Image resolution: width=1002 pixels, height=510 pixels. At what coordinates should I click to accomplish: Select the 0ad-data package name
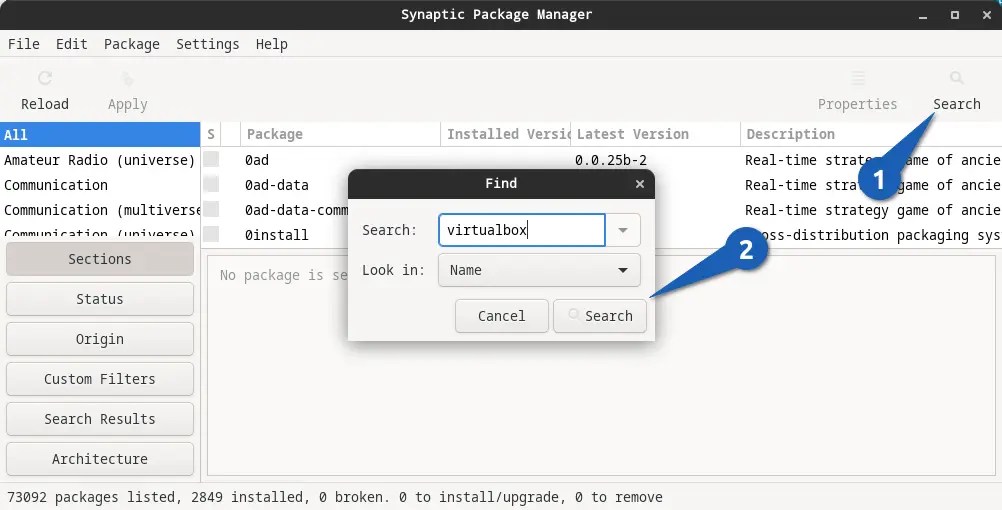277,185
